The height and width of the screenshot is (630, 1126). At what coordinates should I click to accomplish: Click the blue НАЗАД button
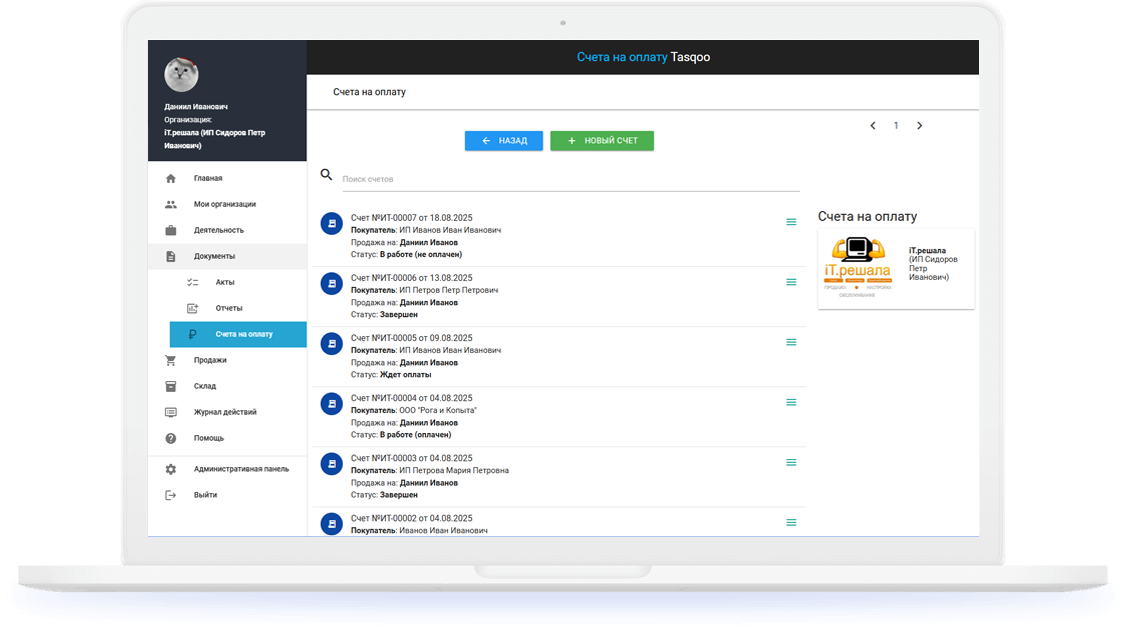coord(503,141)
